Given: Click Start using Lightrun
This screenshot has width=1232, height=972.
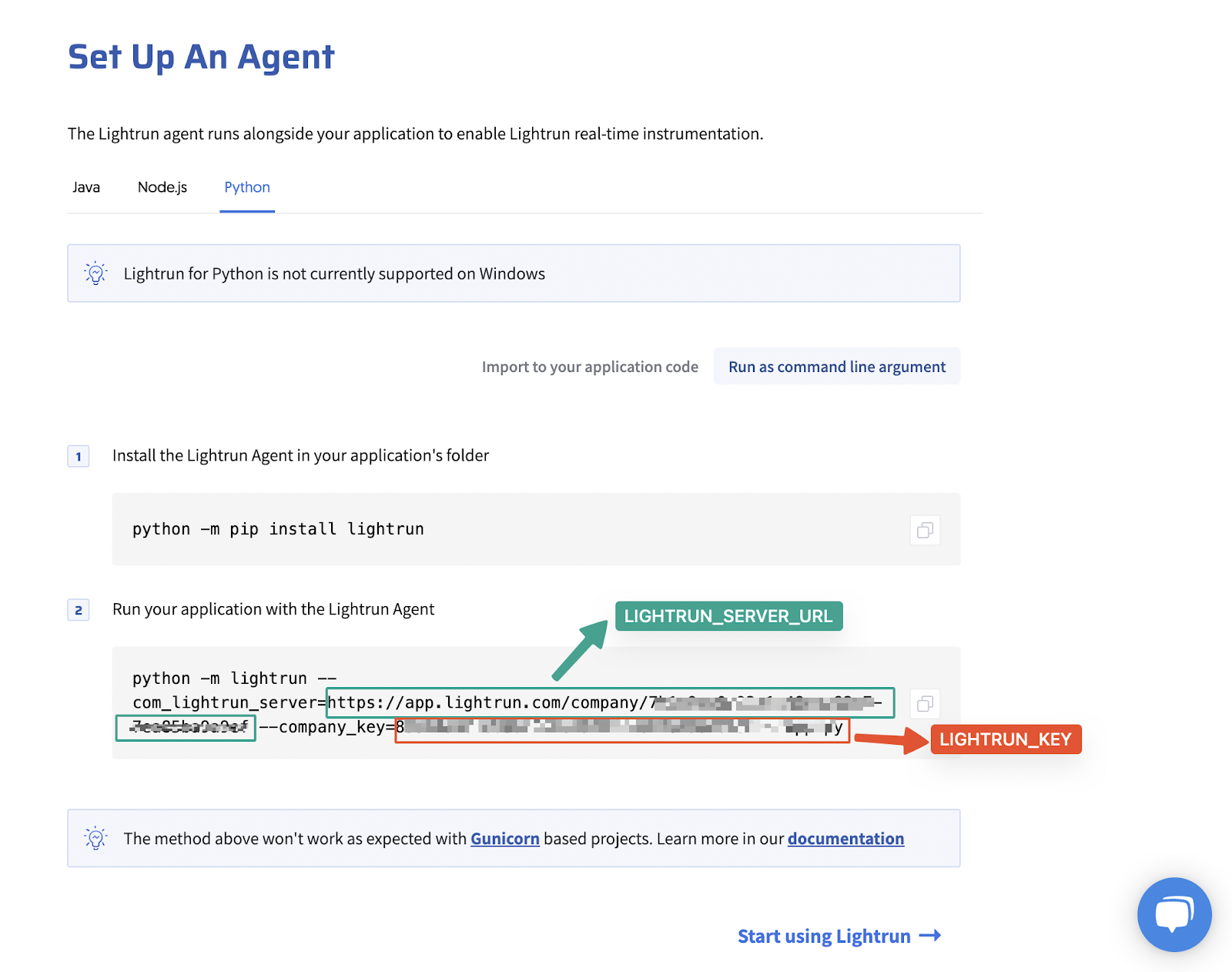Looking at the screenshot, I should click(824, 936).
